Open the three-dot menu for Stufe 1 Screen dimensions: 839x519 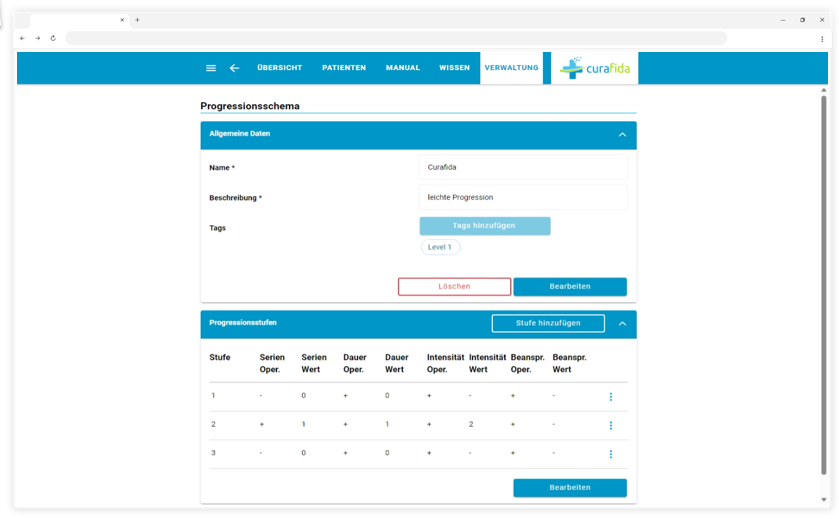point(611,396)
